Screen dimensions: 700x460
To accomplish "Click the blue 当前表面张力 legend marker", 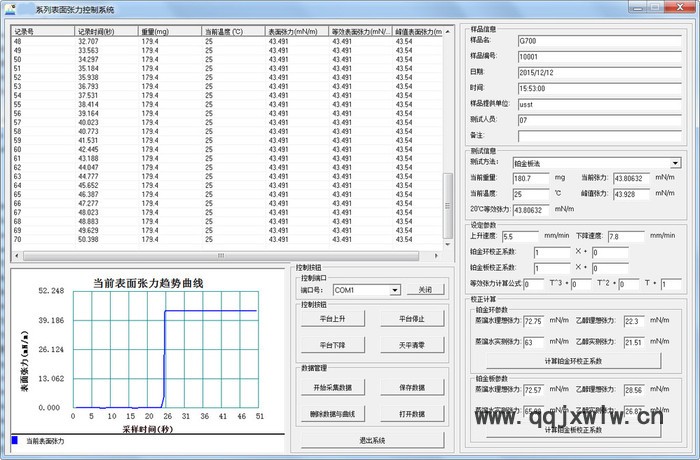I will click(14, 440).
